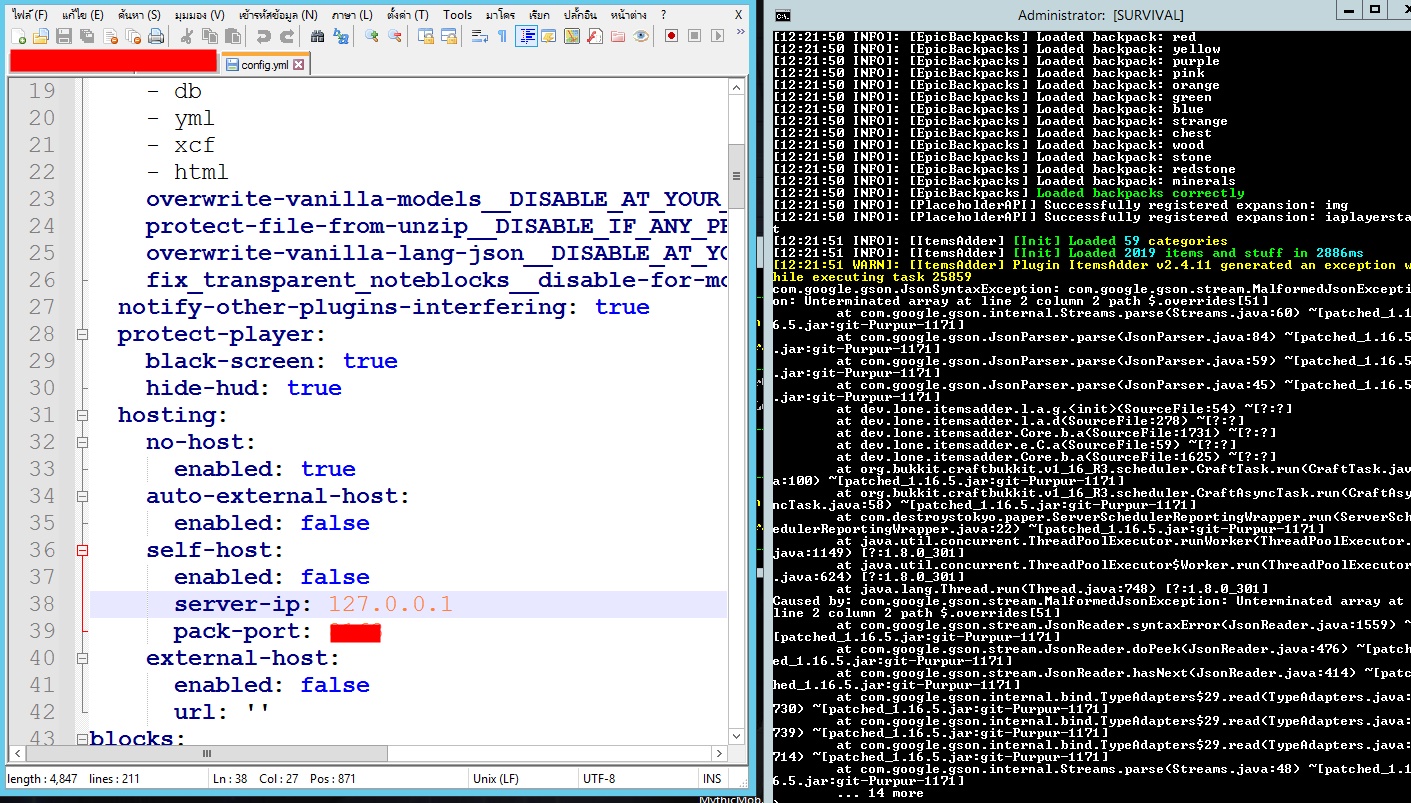Collapse the hosting section fold marker
This screenshot has height=803, width=1411.
pyautogui.click(x=82, y=415)
